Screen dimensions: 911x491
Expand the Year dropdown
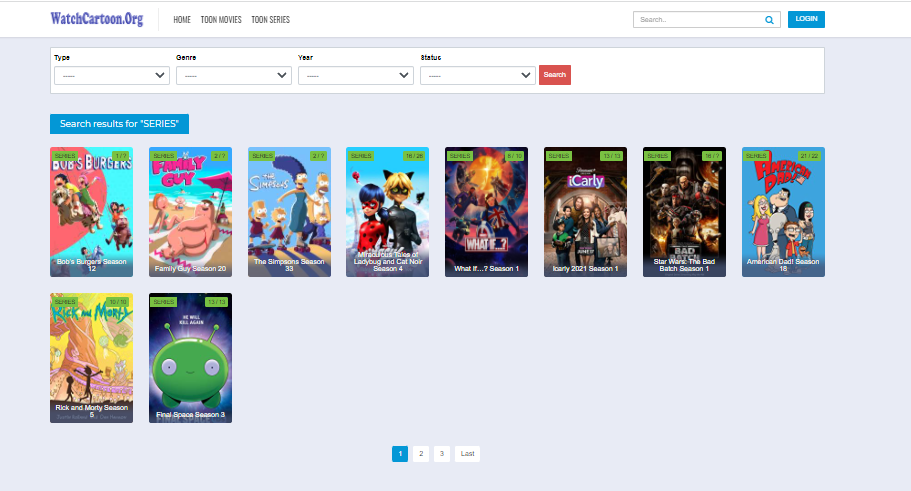(x=356, y=76)
